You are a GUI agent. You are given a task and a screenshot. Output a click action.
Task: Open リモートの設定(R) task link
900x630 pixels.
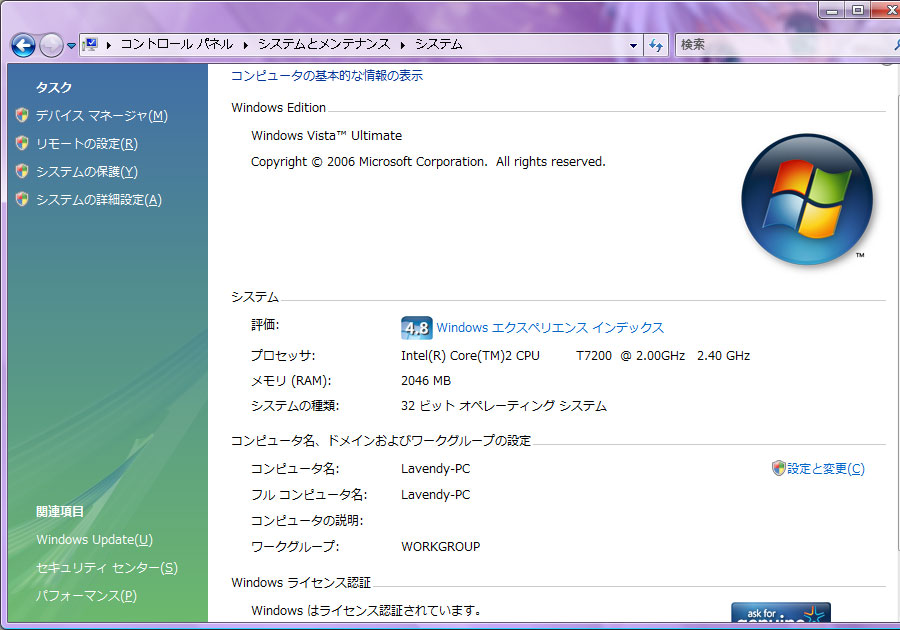(87, 144)
